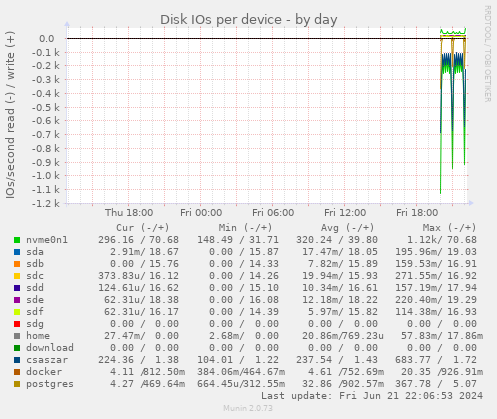This screenshot has height=419, width=497.
Task: Click the 'sdc' legend label
Action: (35, 276)
